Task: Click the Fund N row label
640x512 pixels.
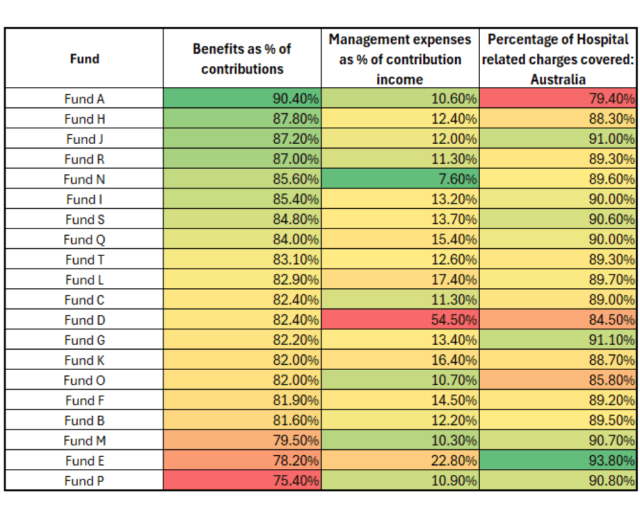Action: click(x=85, y=179)
